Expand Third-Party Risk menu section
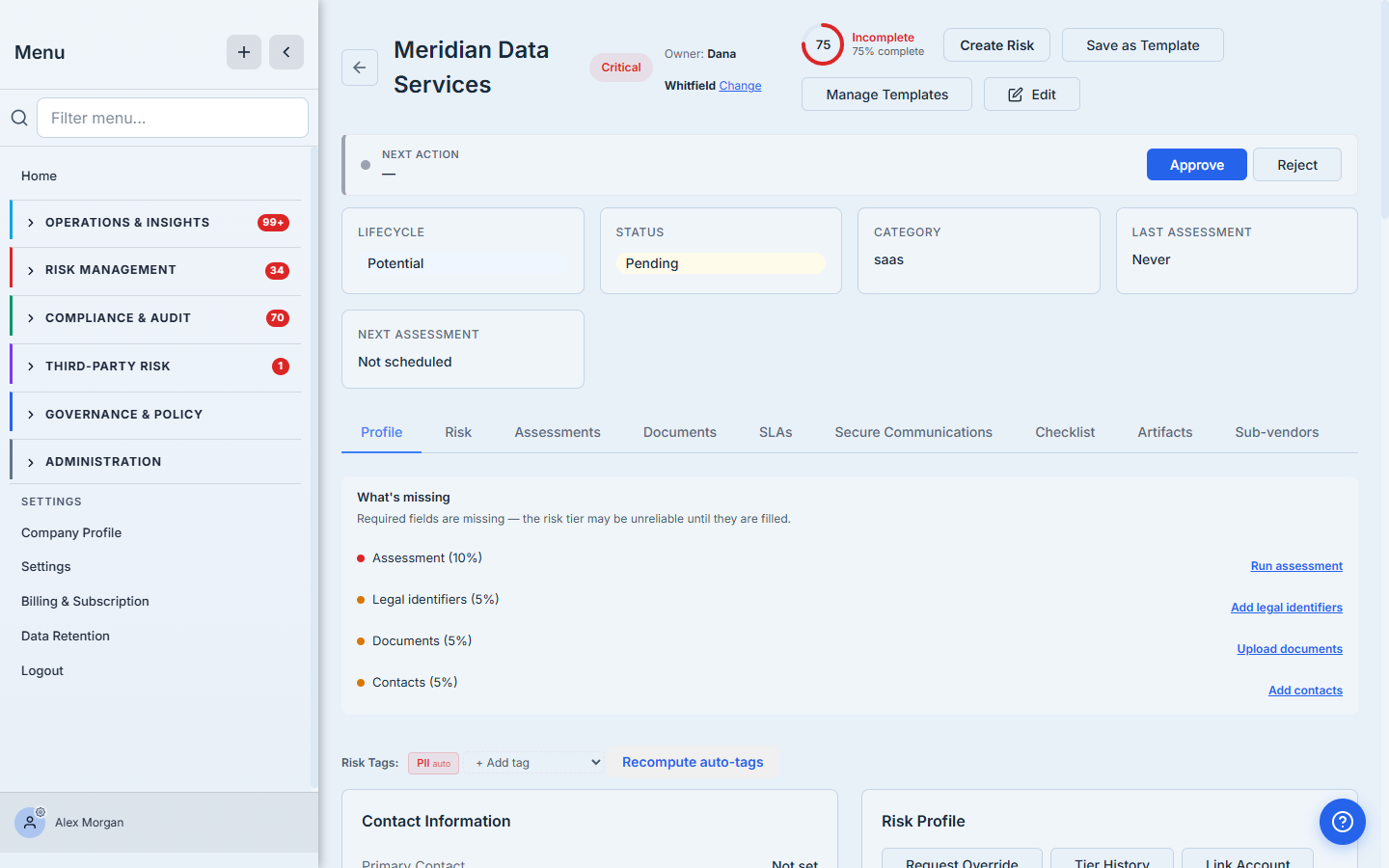The width and height of the screenshot is (1389, 868). 155,366
